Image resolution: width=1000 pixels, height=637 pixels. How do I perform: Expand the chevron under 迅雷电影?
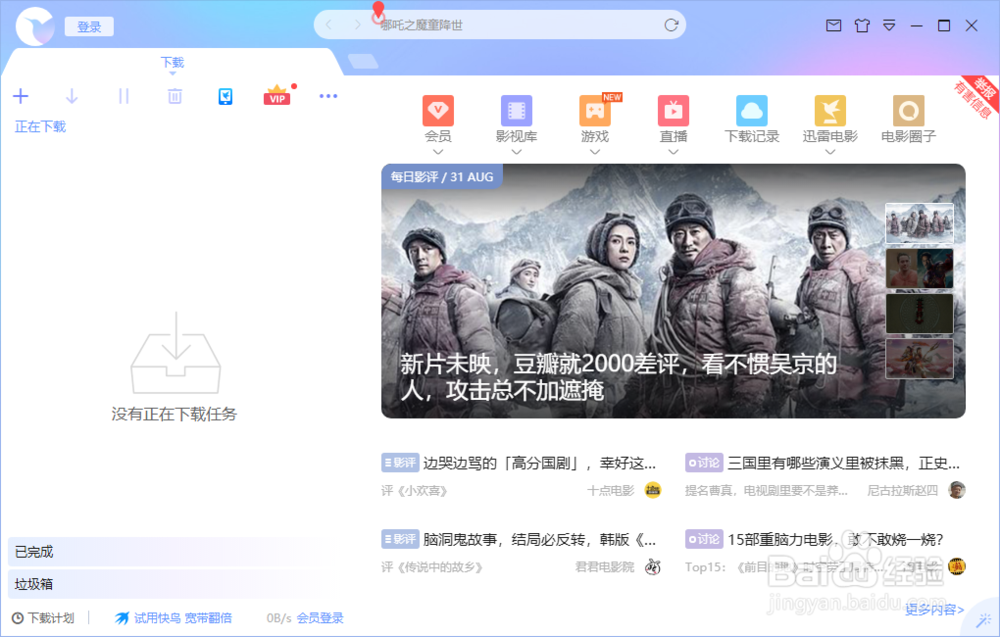tap(830, 152)
